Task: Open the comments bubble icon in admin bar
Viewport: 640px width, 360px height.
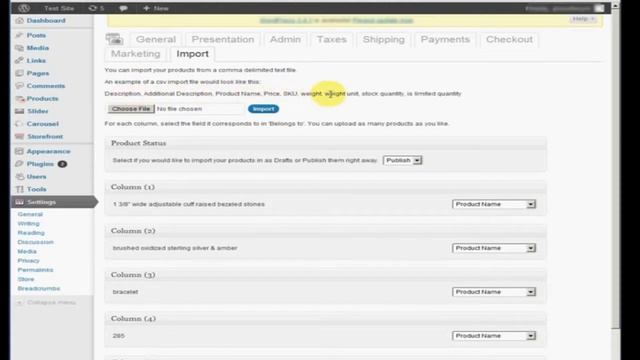Action: [123, 8]
